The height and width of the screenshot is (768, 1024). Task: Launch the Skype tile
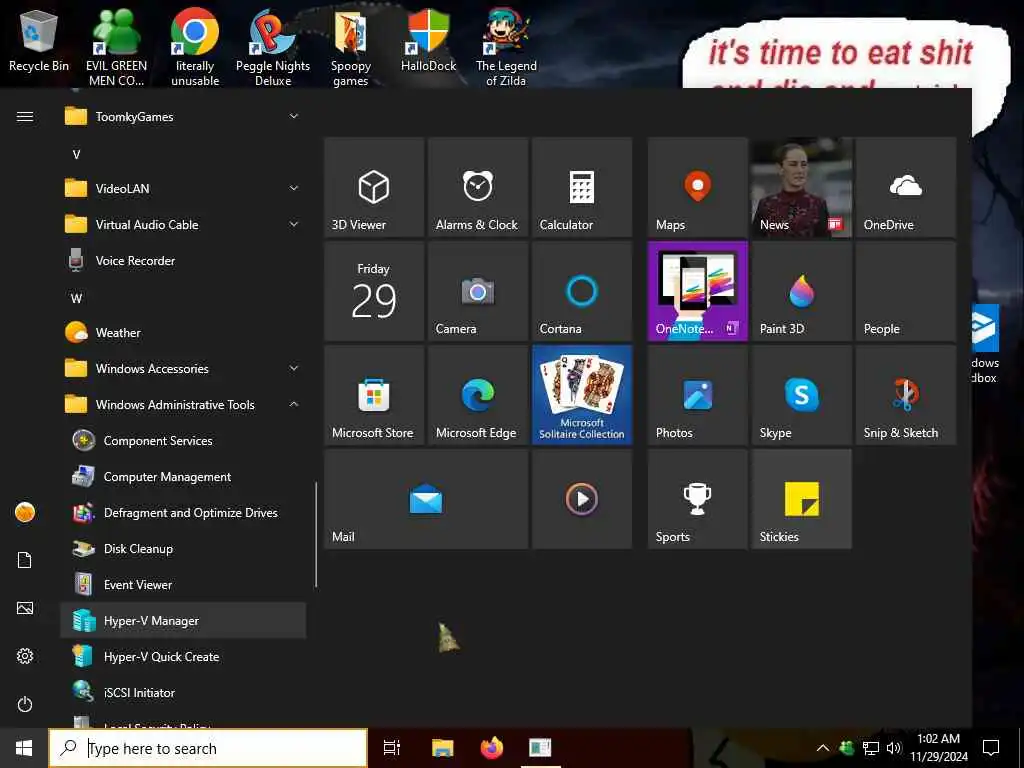(801, 395)
